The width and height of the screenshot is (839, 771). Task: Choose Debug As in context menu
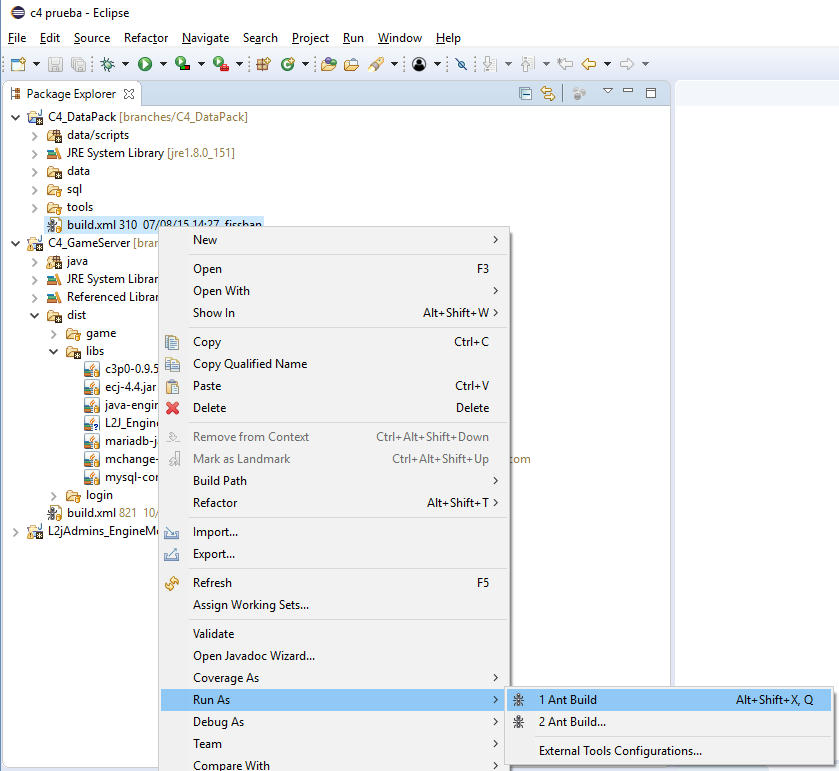pyautogui.click(x=334, y=722)
